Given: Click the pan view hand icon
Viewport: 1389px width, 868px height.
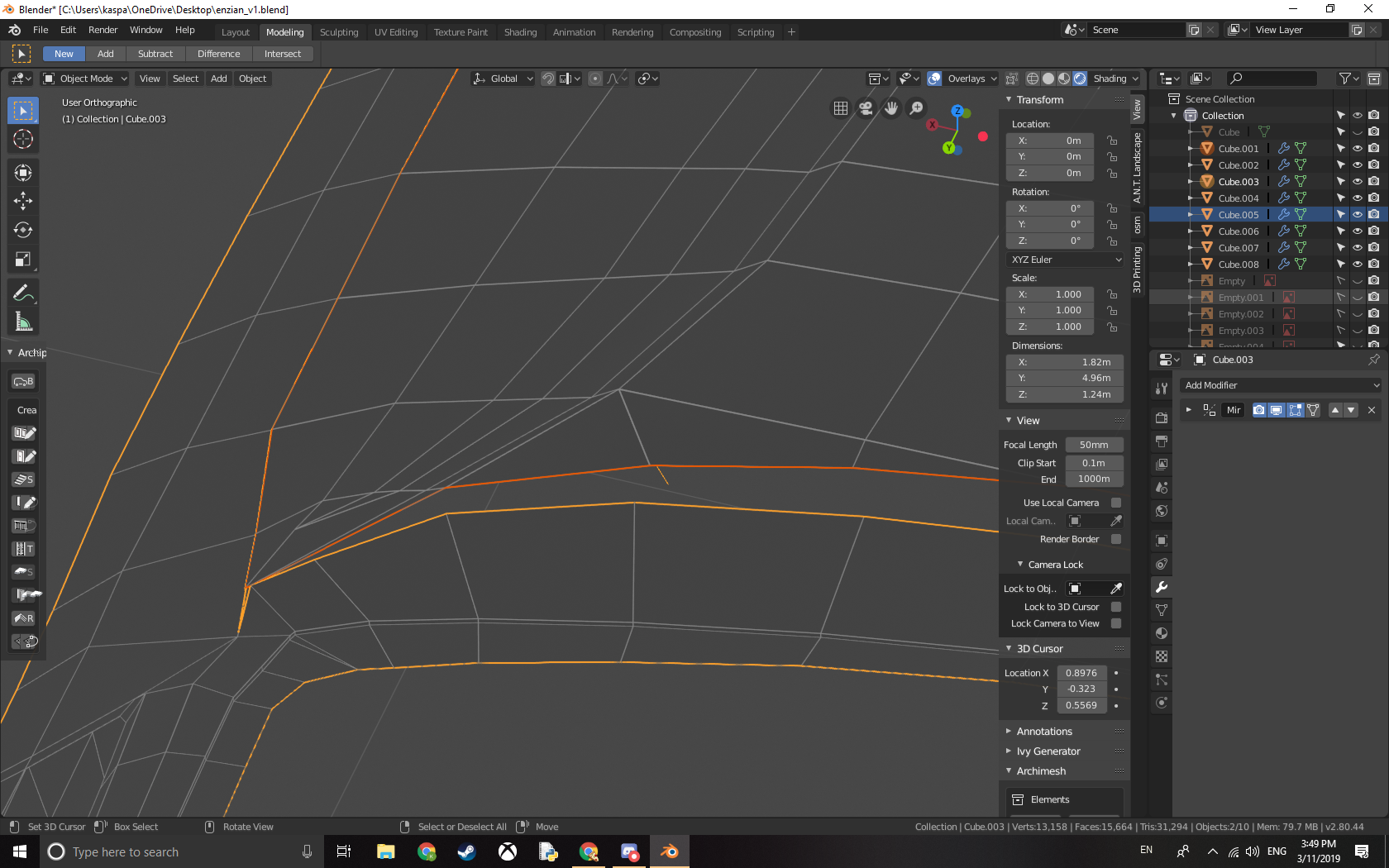Looking at the screenshot, I should [x=891, y=108].
